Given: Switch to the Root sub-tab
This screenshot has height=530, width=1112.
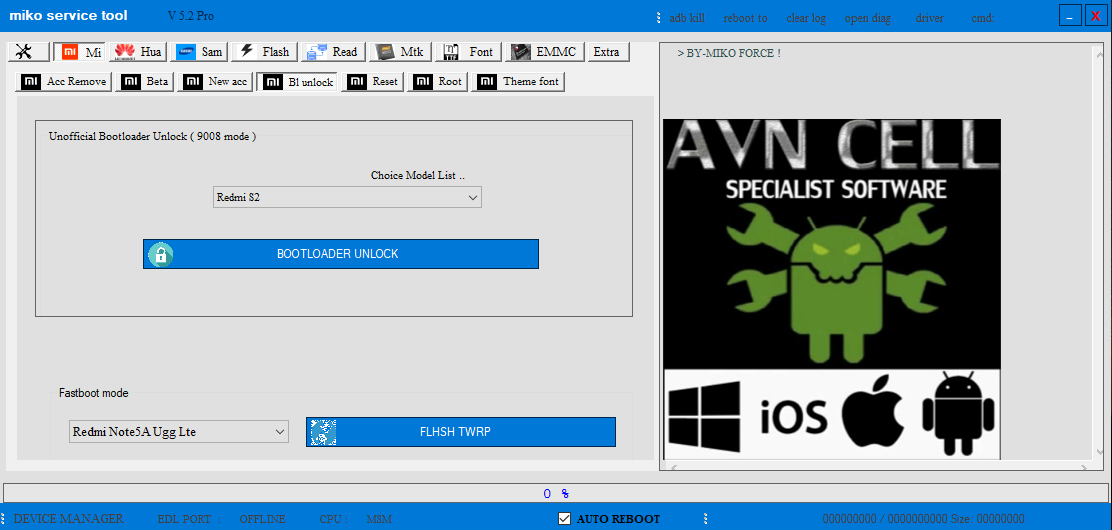Looking at the screenshot, I should (438, 82).
